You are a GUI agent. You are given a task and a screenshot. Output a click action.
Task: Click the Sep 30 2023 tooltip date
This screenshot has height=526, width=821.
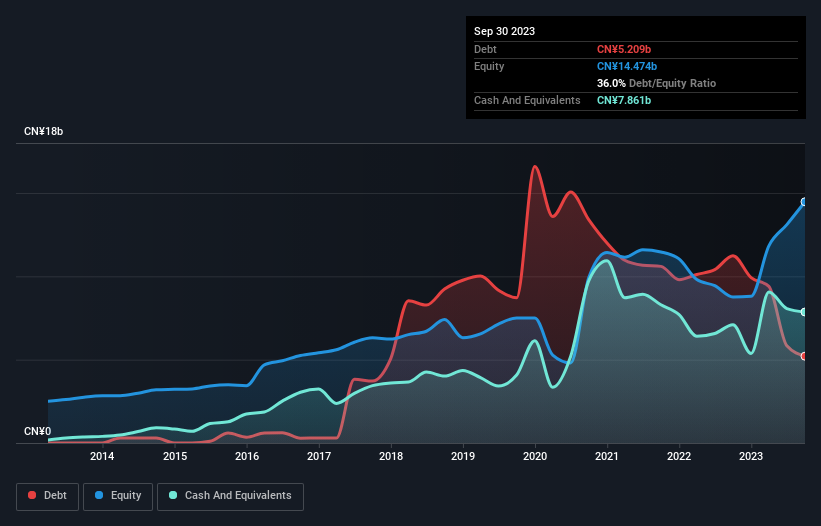click(x=504, y=31)
